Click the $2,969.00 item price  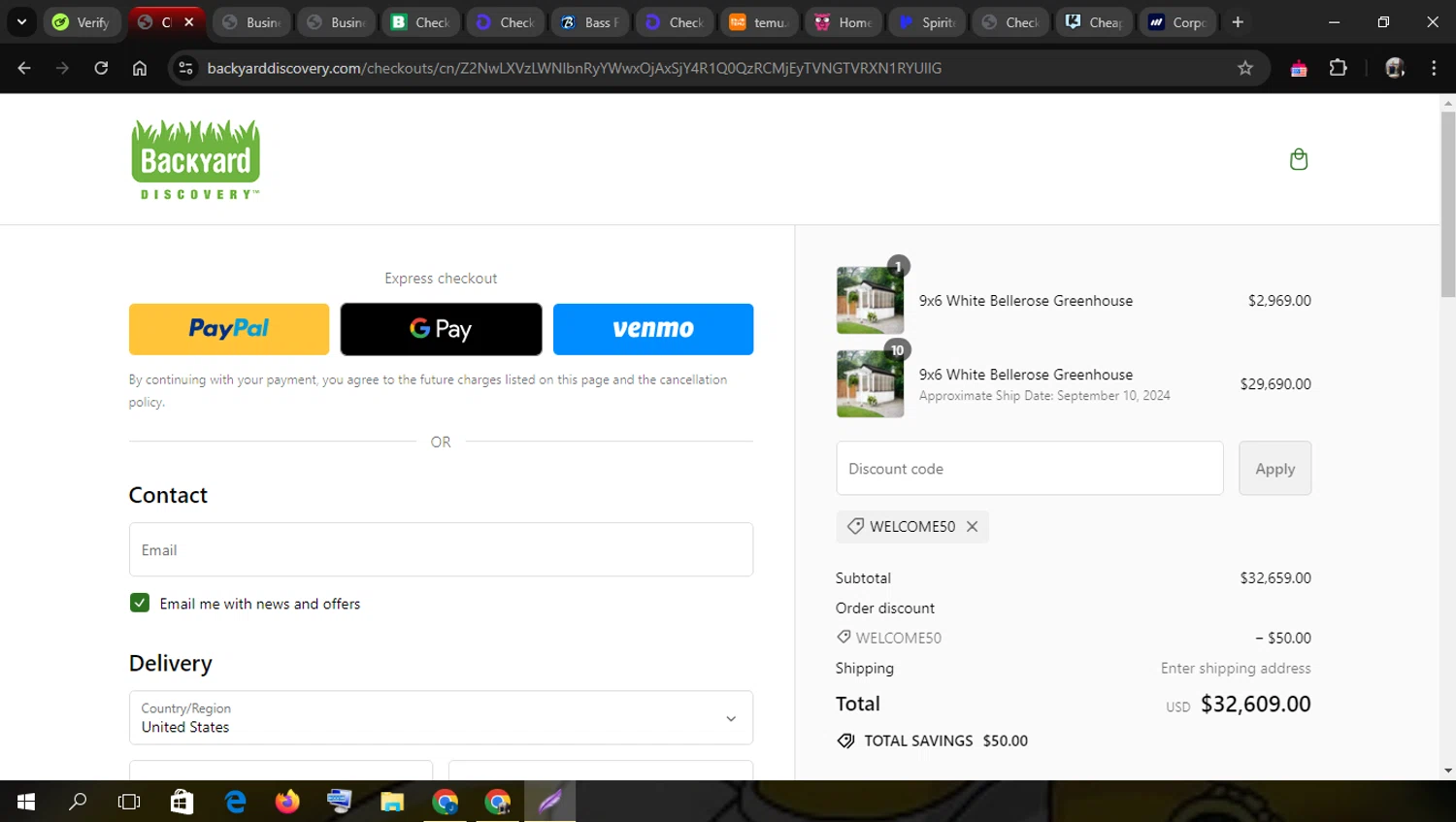[1279, 300]
